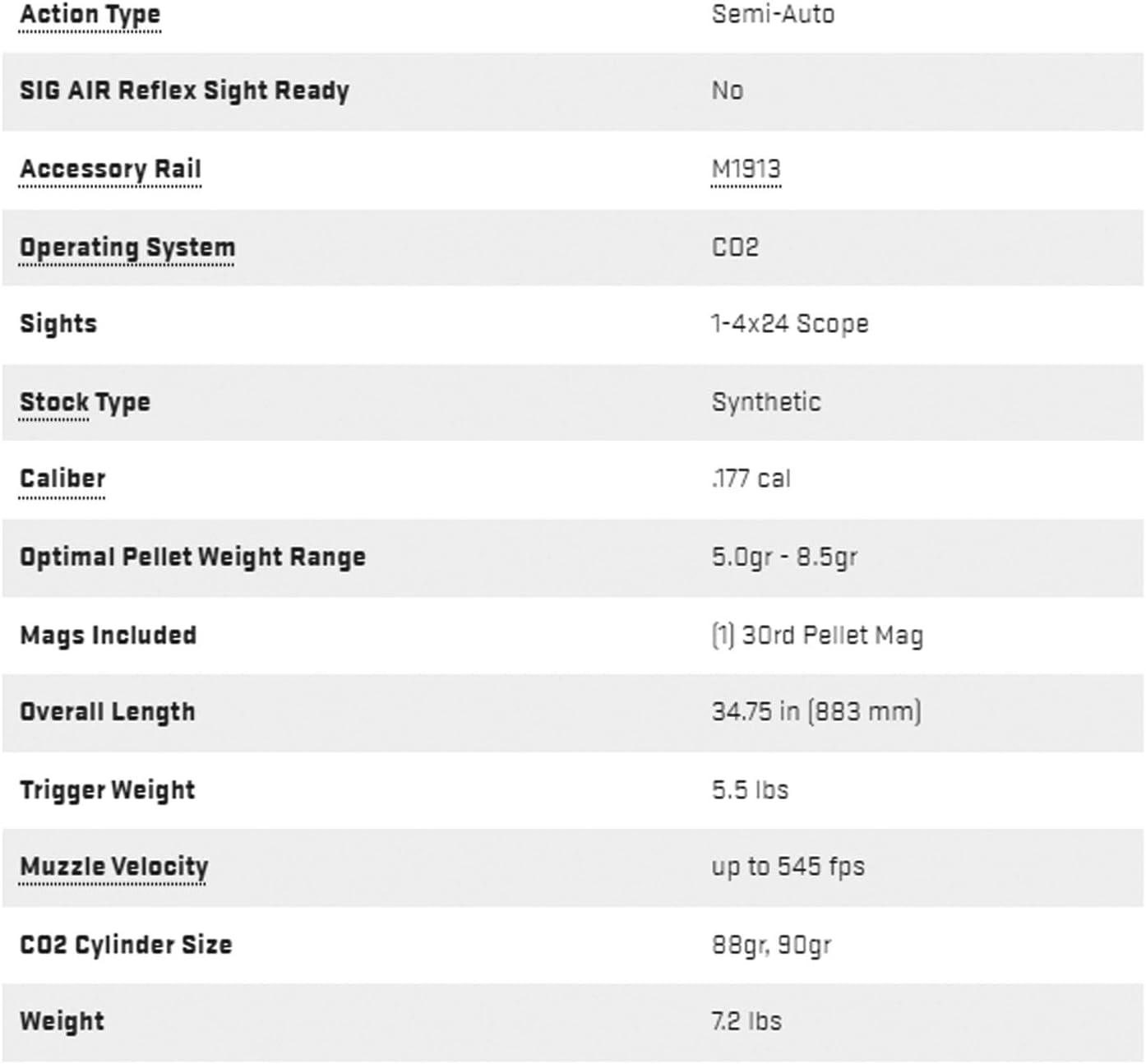Click the Optimal Pellet Weight Range label
The image size is (1146, 1064).
192,557
